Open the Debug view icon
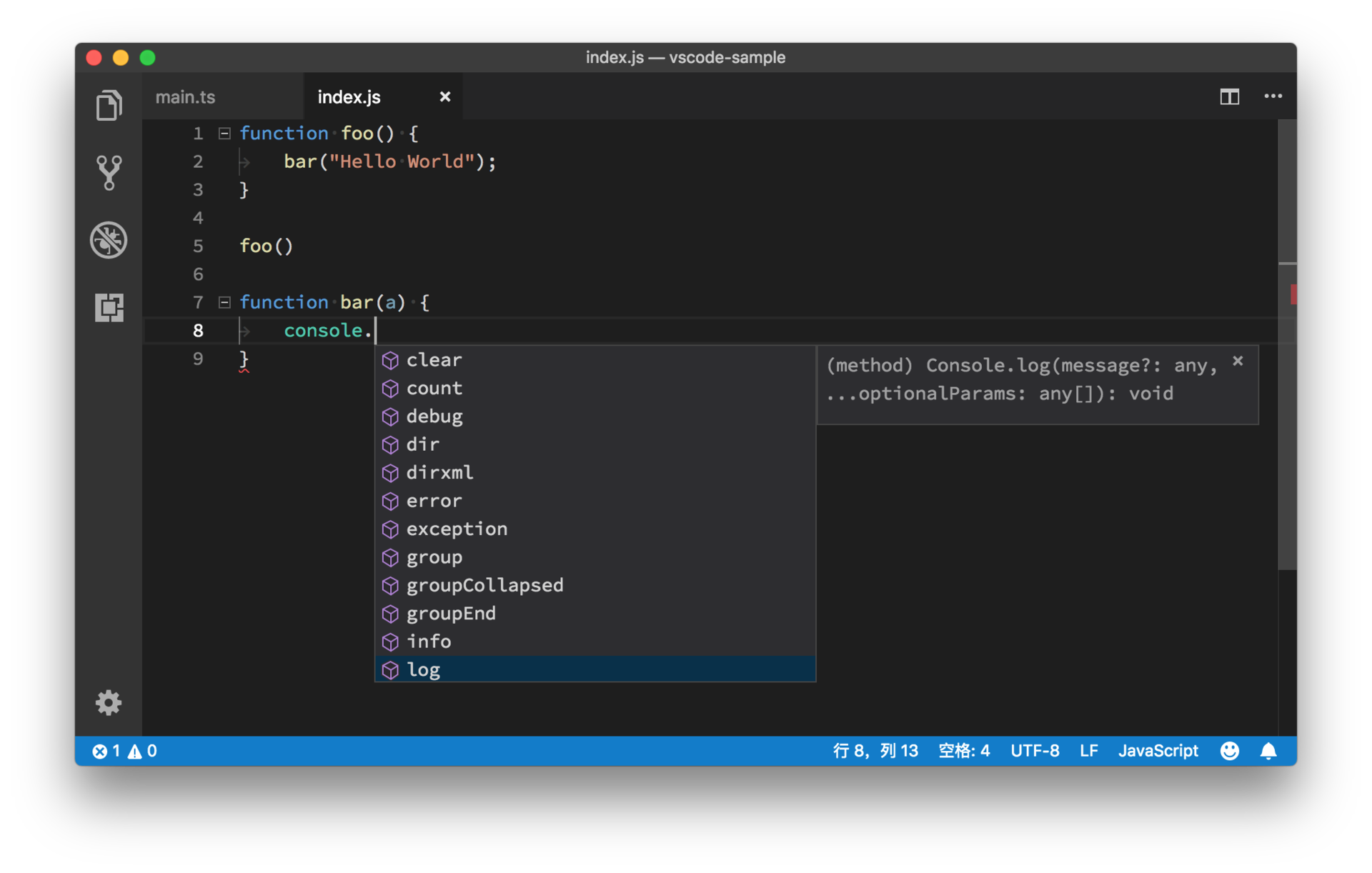The width and height of the screenshot is (1372, 873). click(109, 240)
